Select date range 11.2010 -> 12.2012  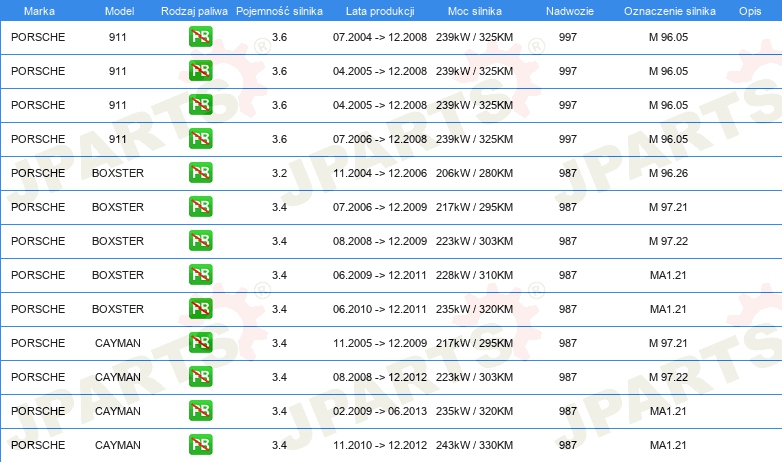[x=380, y=445]
